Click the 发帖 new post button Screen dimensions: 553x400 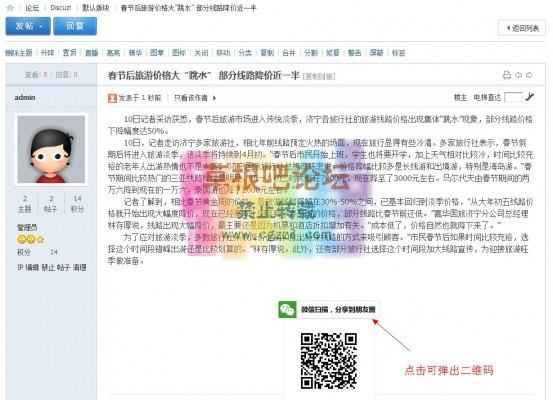tap(28, 26)
